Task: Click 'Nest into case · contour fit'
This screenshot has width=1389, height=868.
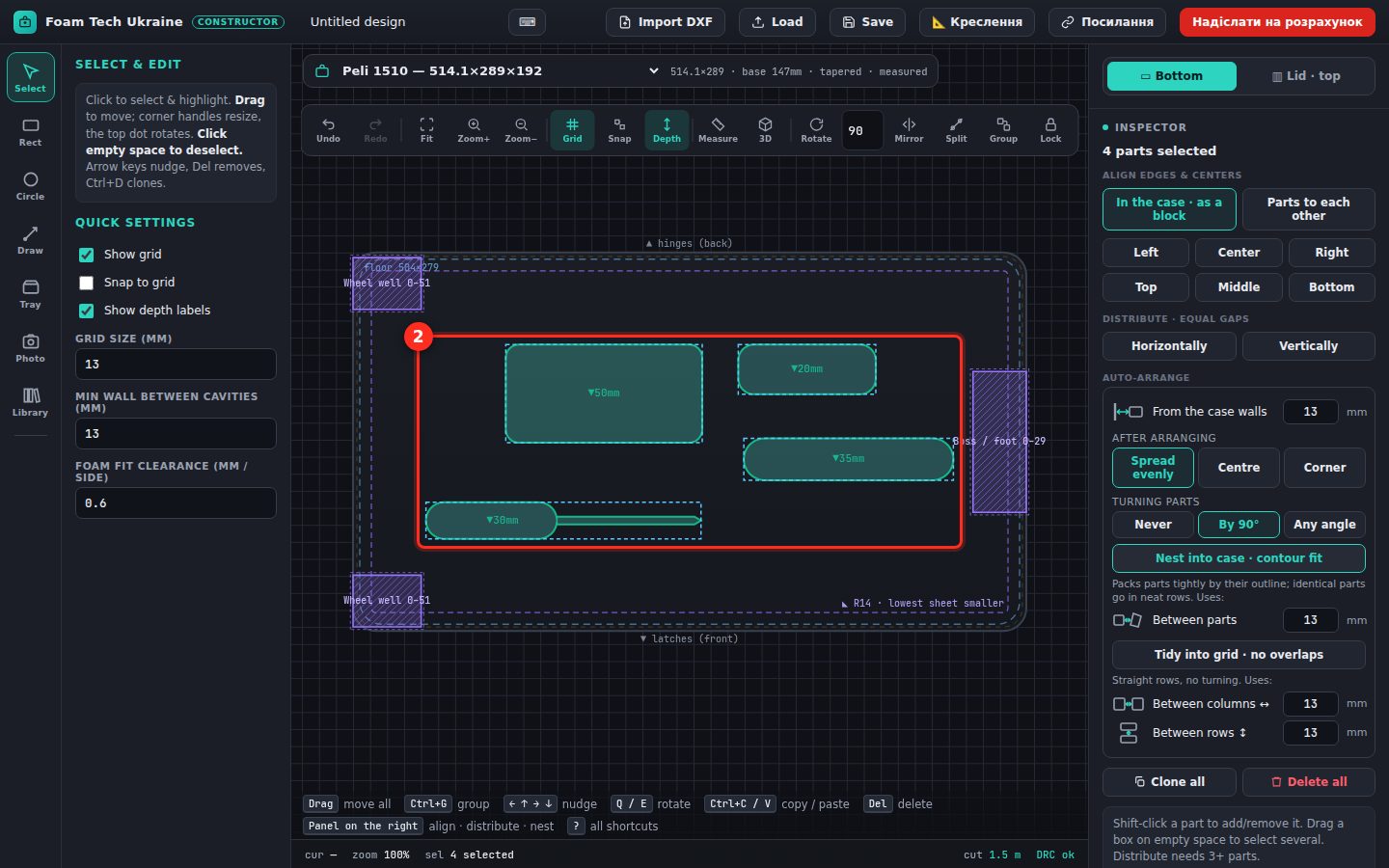Action: click(1239, 558)
